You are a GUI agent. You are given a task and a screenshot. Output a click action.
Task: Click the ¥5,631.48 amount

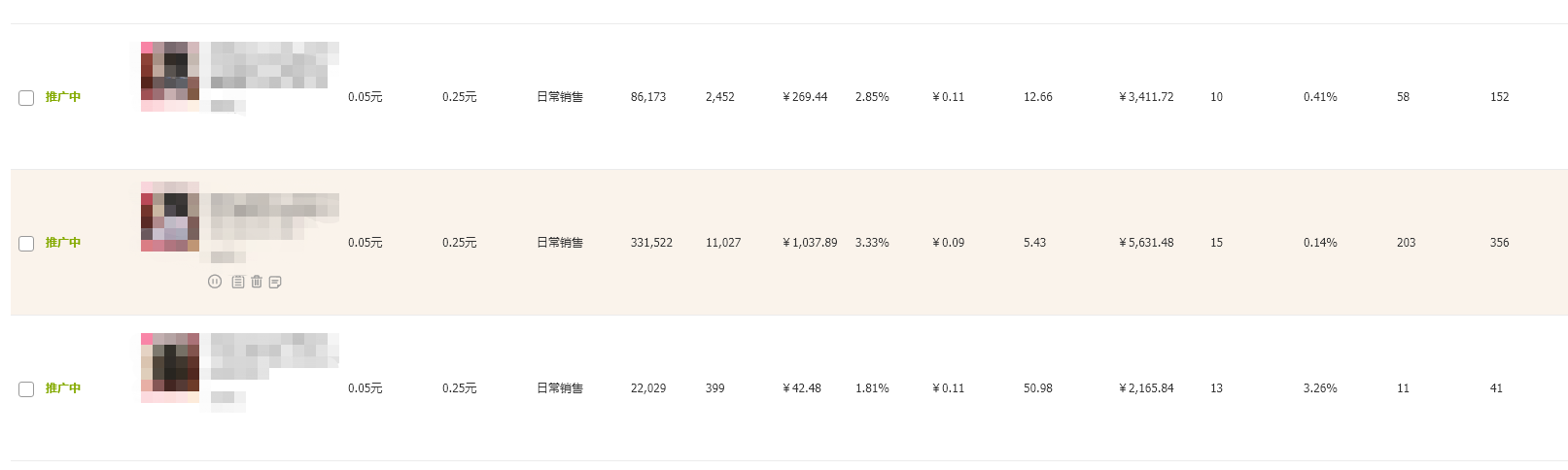point(1146,243)
